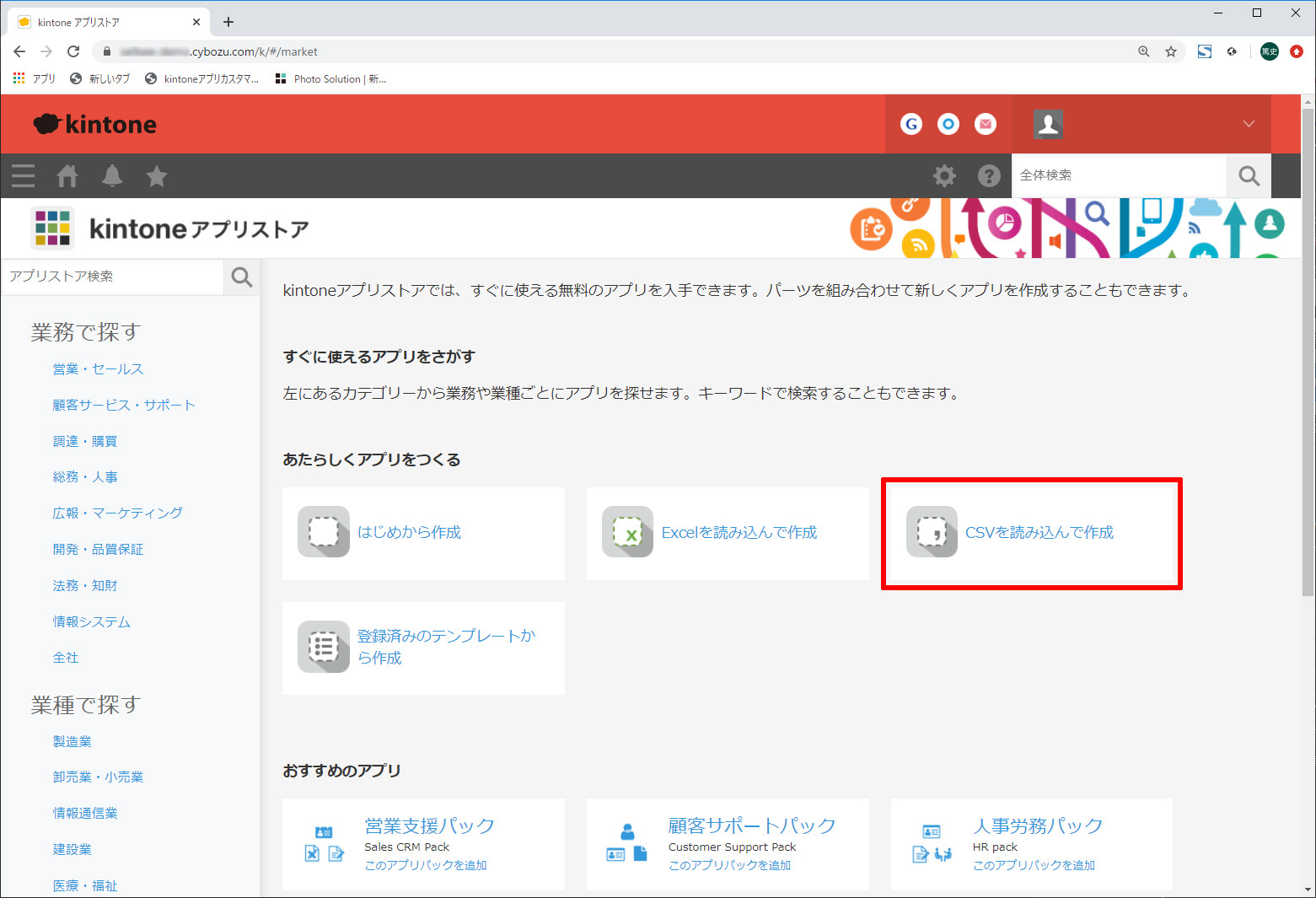Viewport: 1316px width, 898px height.
Task: Select 営業・セールス category
Action: (98, 368)
